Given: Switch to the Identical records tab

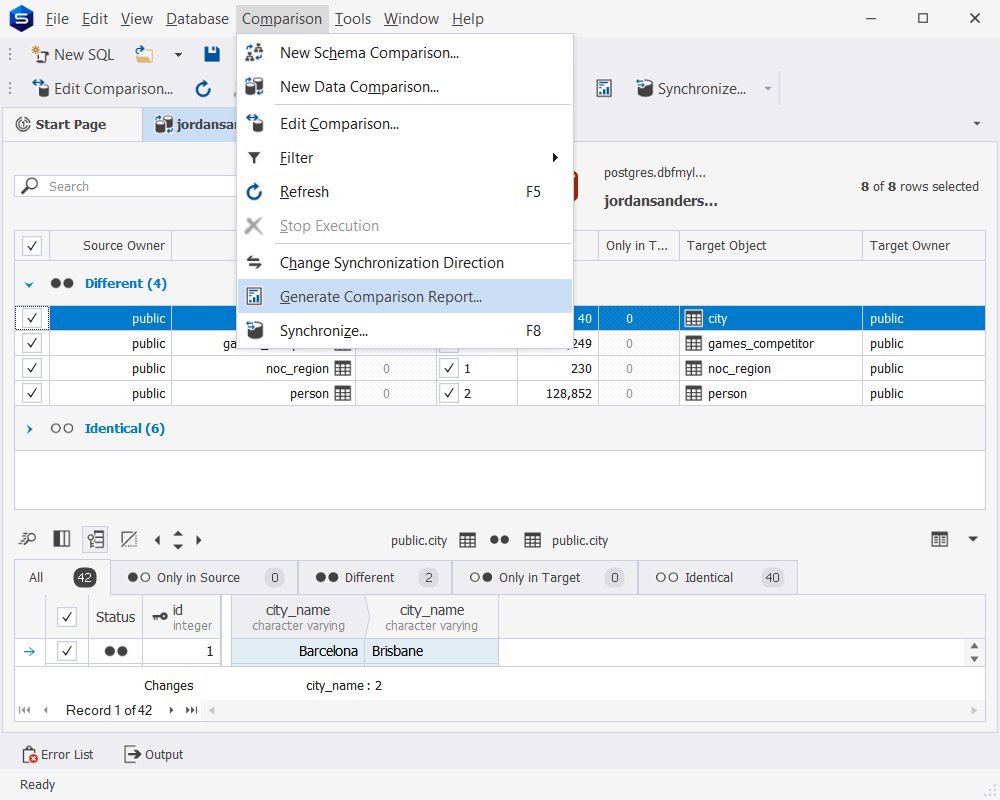Looking at the screenshot, I should [717, 577].
